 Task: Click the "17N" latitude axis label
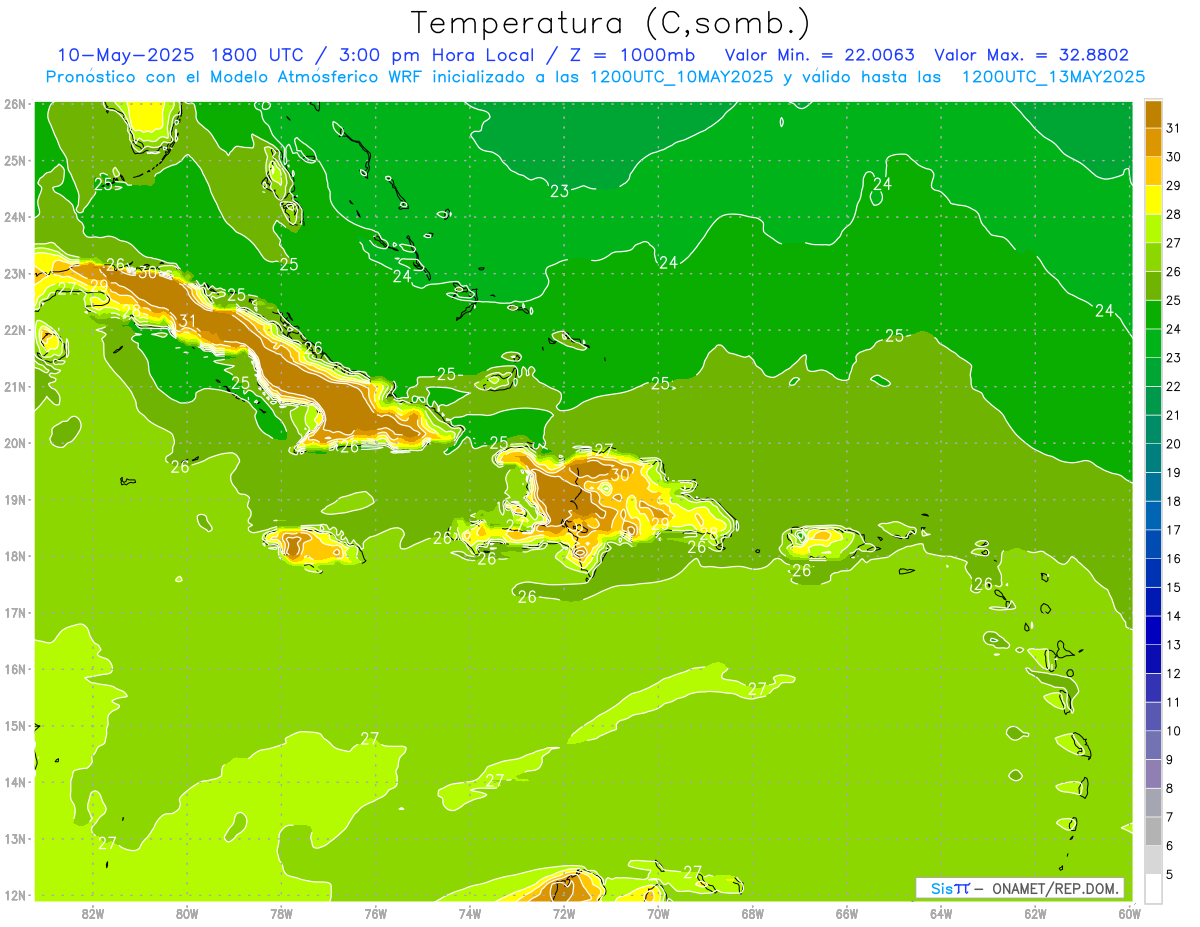point(14,613)
